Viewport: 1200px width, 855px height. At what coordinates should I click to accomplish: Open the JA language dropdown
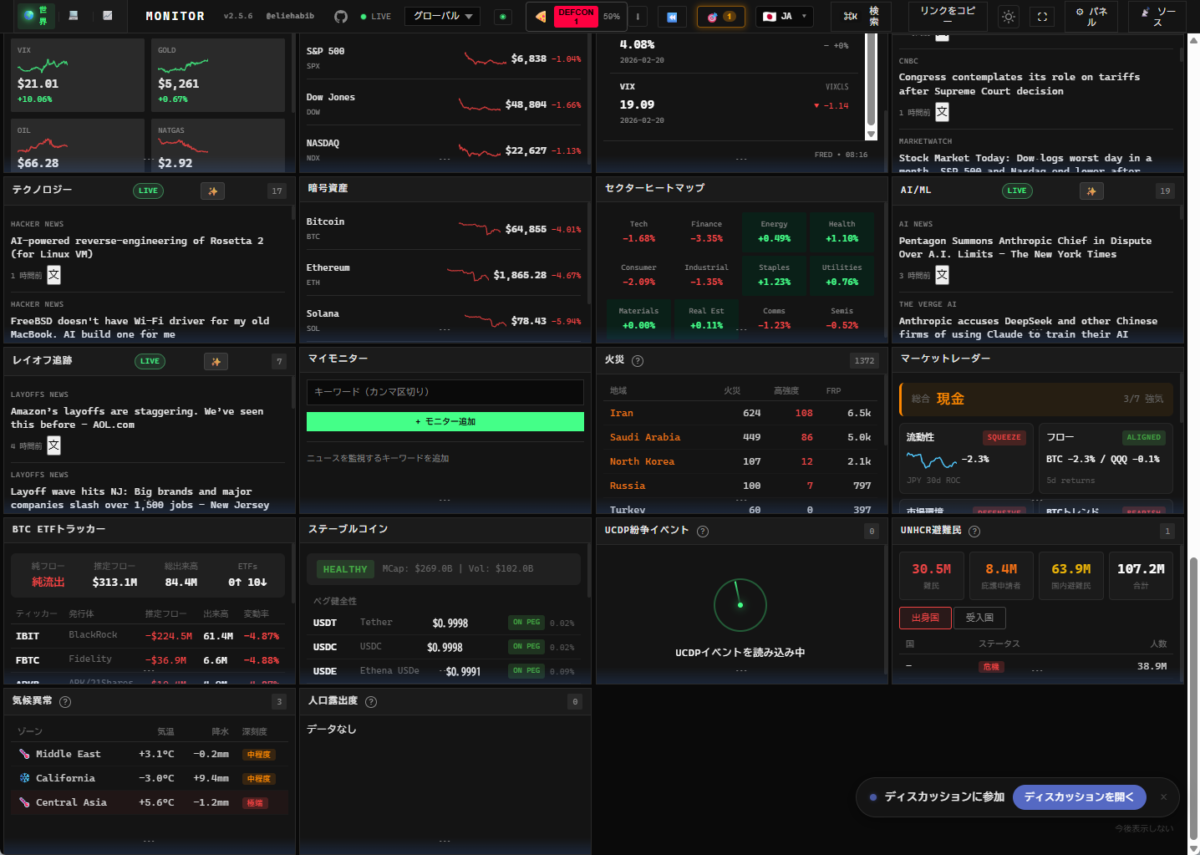(785, 17)
